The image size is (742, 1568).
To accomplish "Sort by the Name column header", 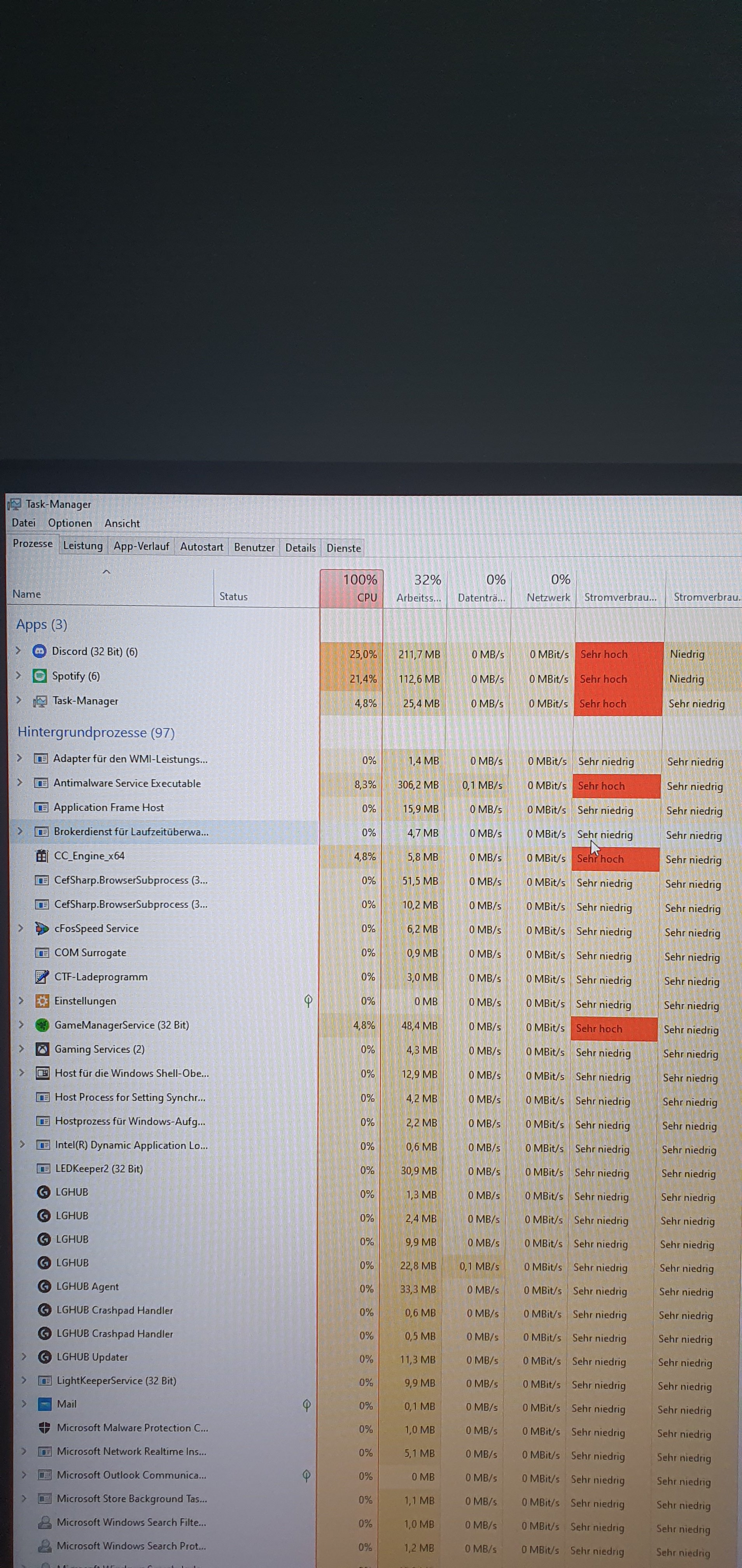I will (x=110, y=587).
